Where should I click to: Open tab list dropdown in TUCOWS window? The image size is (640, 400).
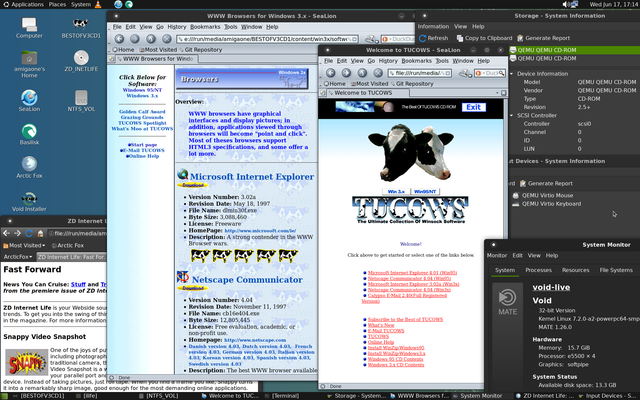point(497,93)
